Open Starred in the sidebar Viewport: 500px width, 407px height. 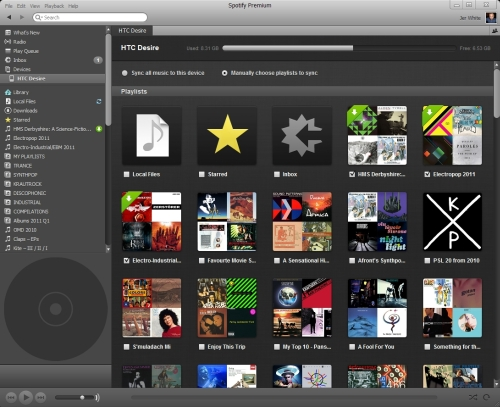coord(22,120)
